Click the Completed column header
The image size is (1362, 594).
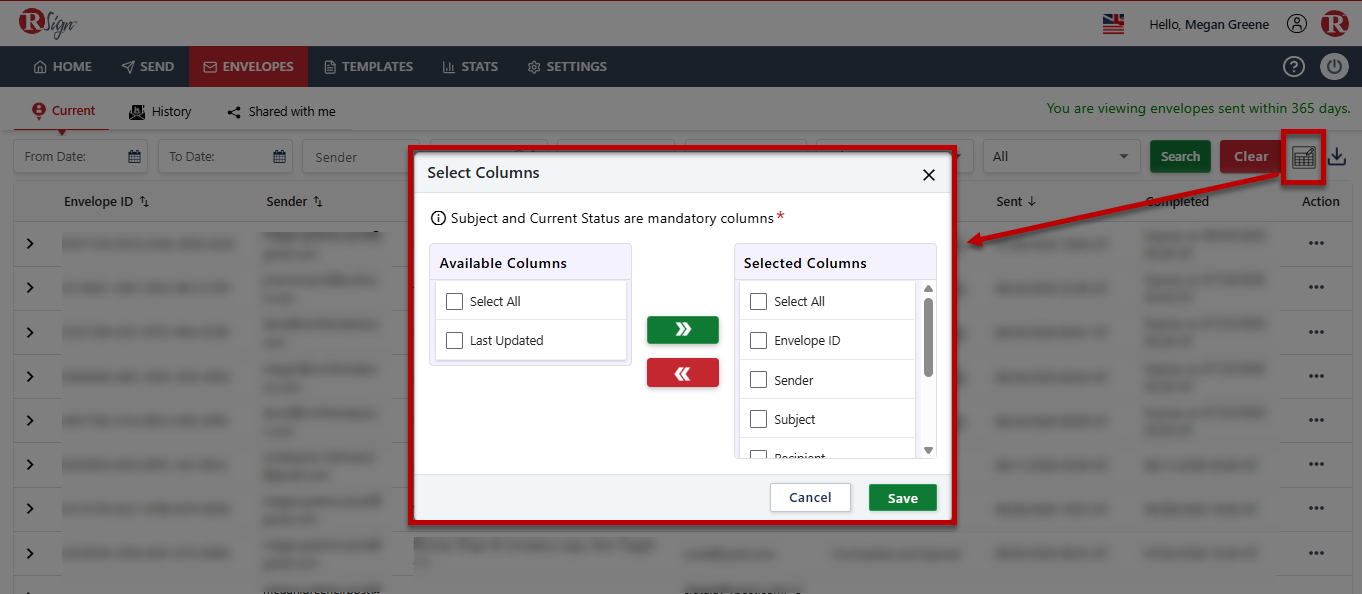click(x=1177, y=202)
